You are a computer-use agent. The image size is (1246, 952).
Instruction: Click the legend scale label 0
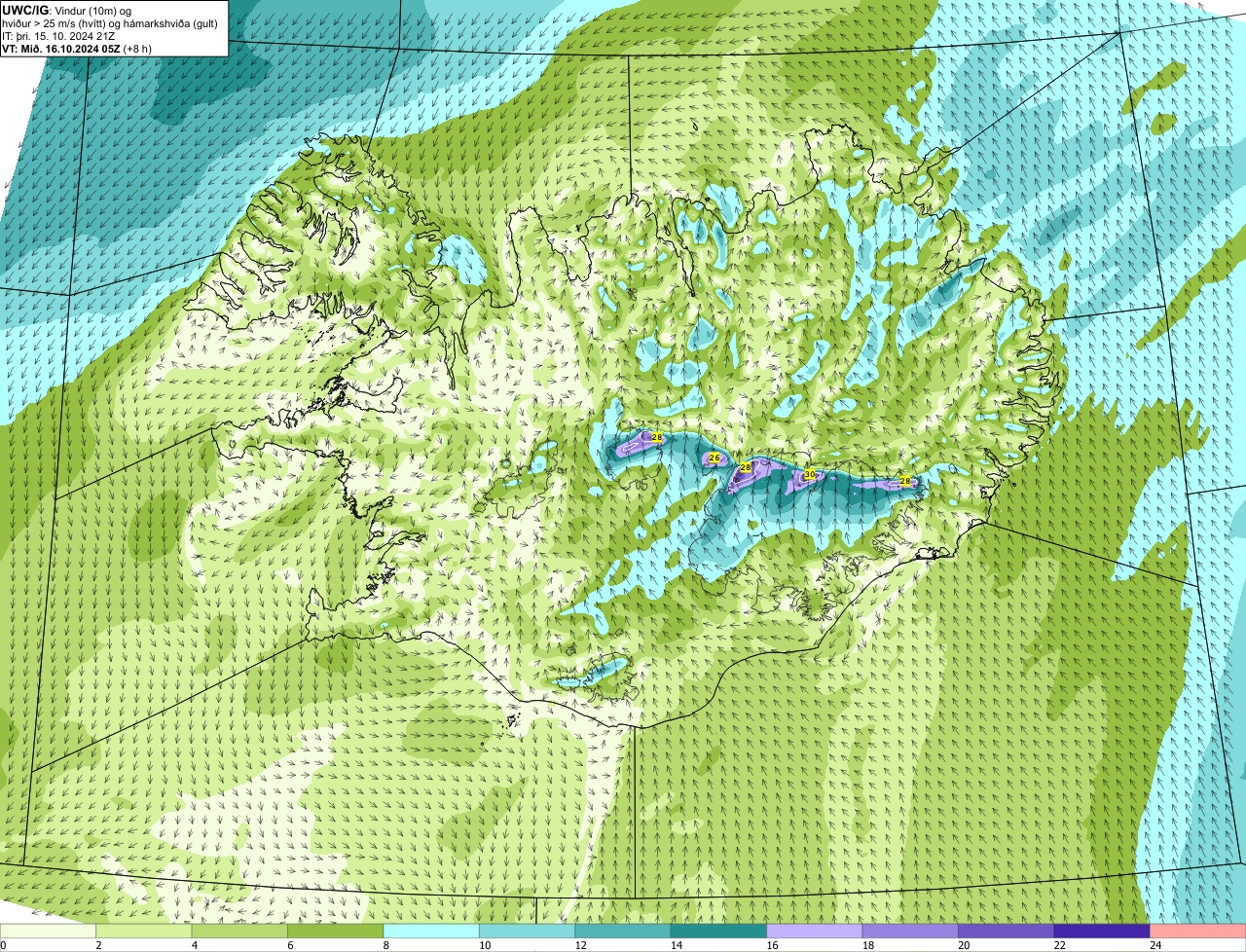click(3, 945)
